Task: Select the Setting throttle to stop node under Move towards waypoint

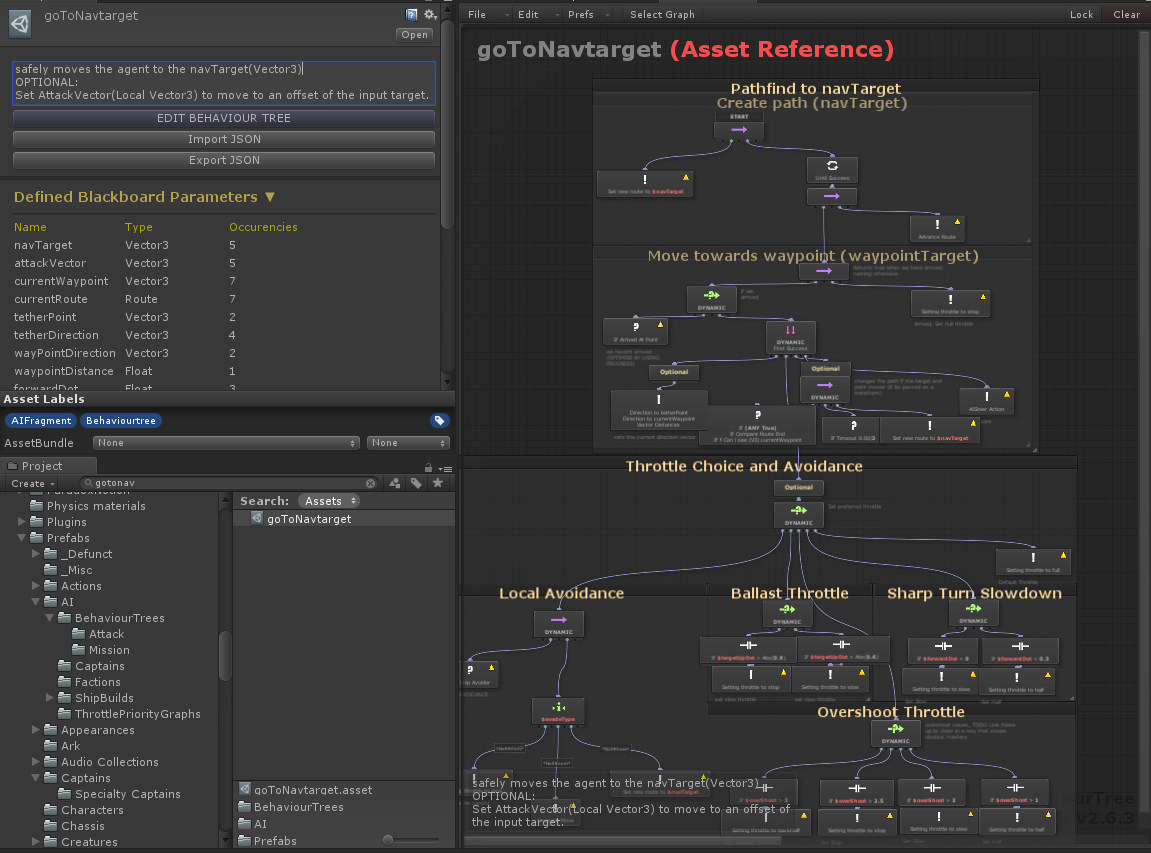Action: tap(950, 303)
